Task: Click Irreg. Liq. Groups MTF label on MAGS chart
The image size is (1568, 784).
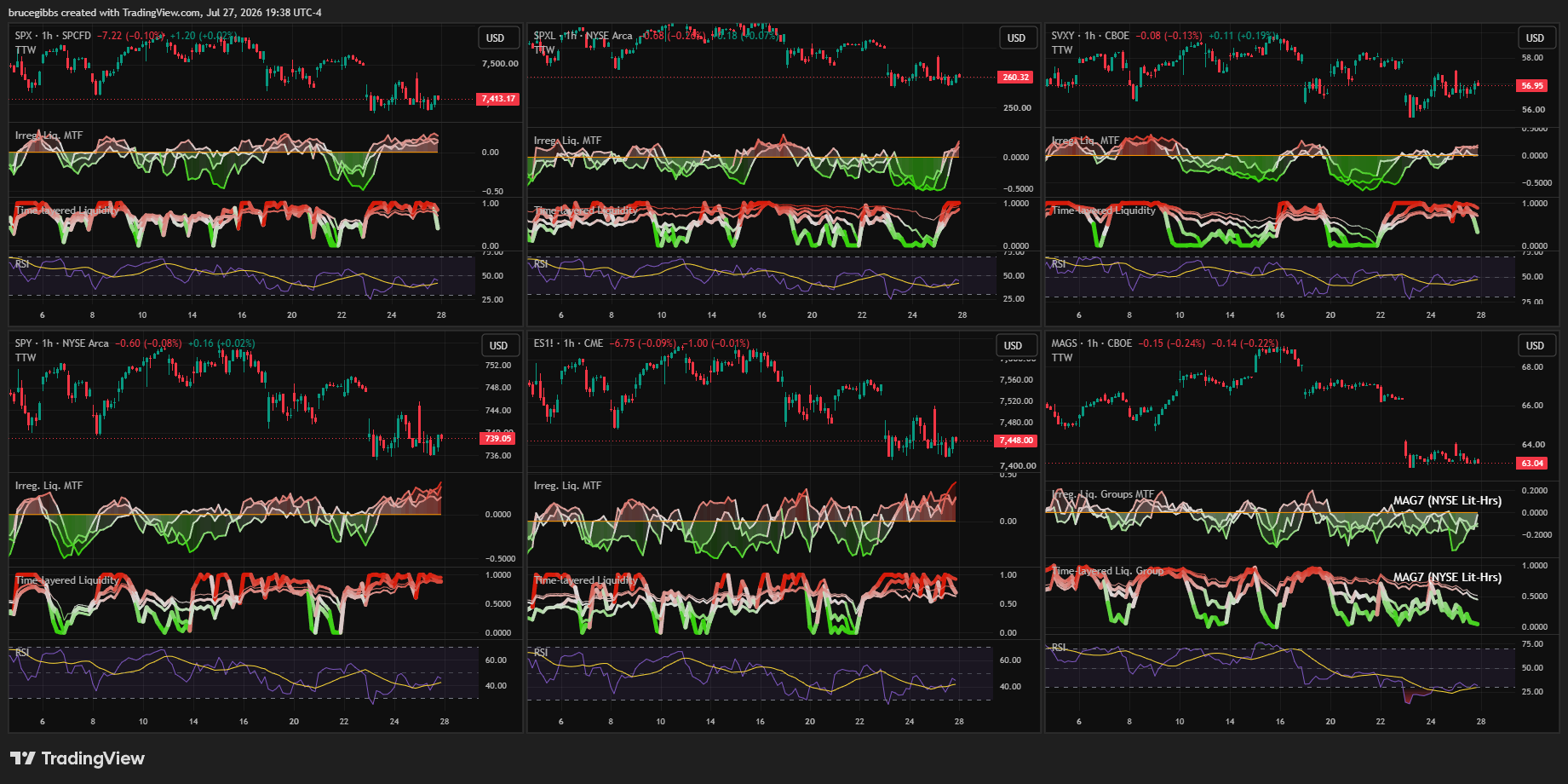Action: [1103, 494]
